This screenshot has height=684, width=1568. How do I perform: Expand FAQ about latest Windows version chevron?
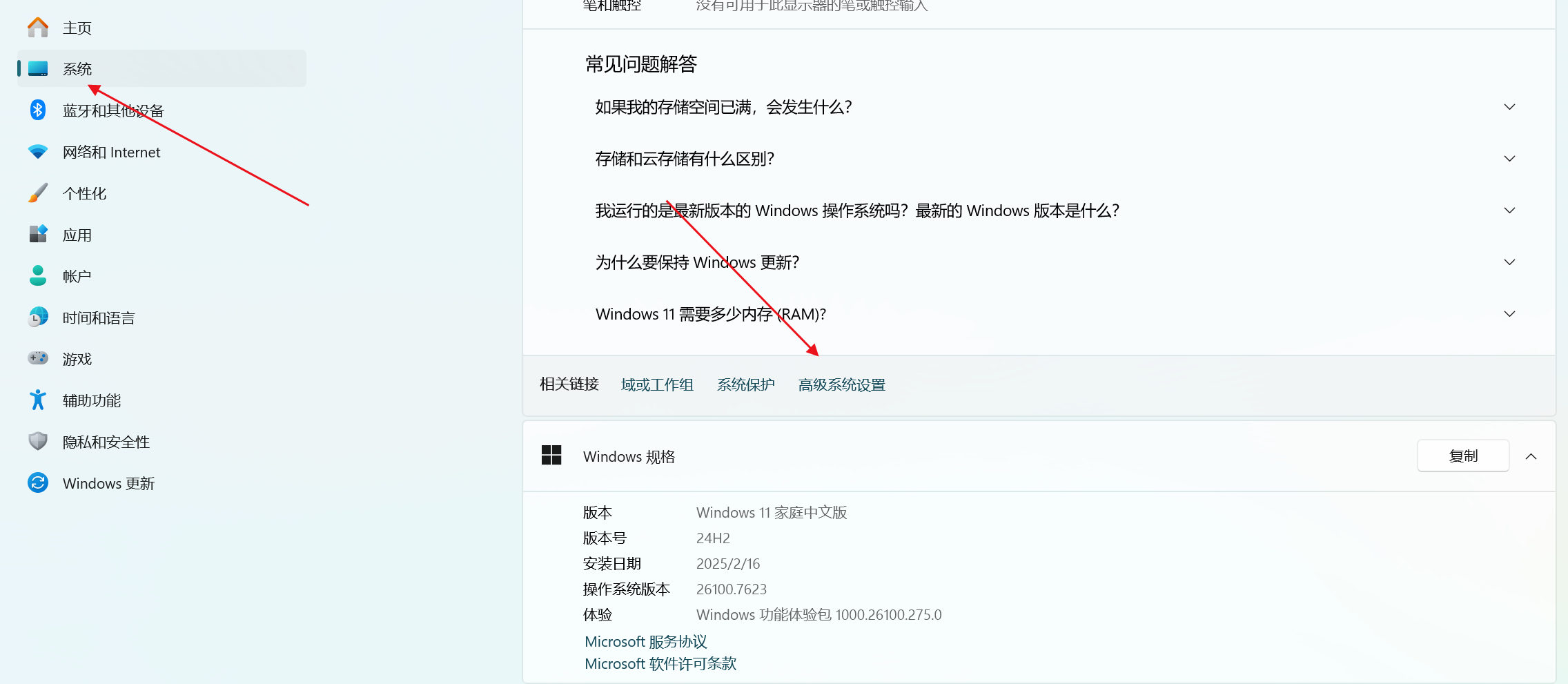point(1509,211)
